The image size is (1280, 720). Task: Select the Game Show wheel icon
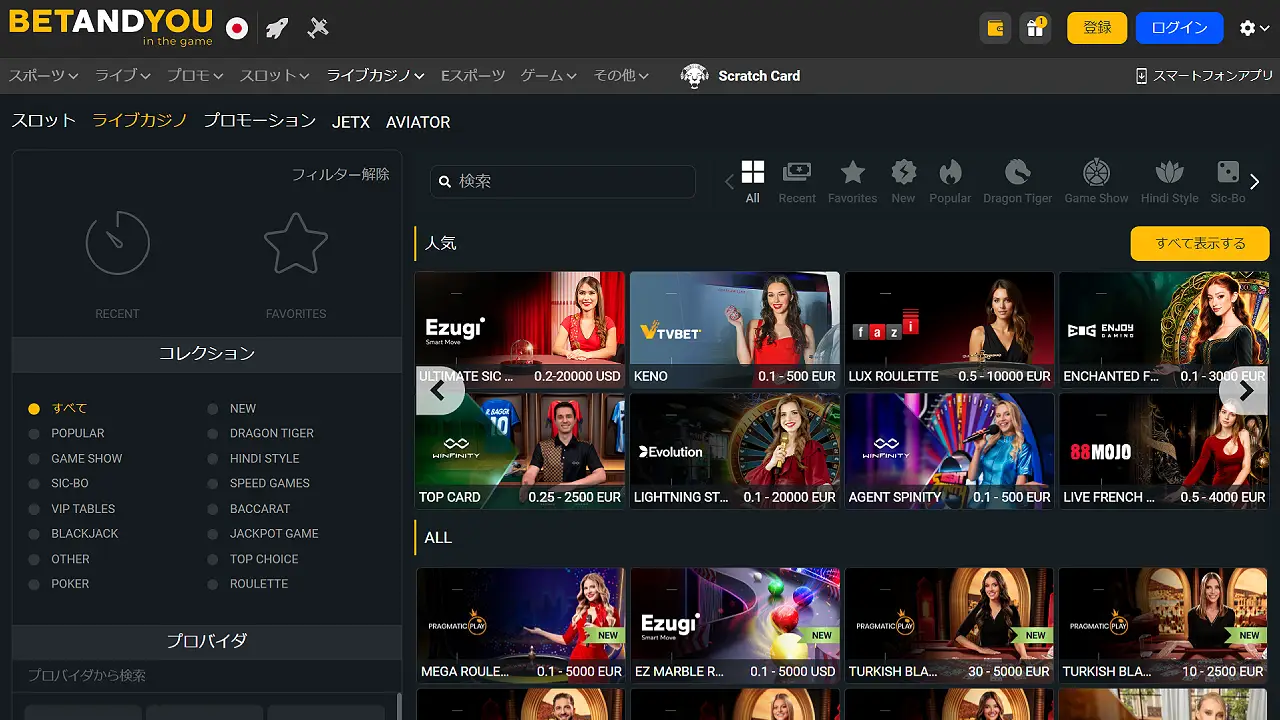1096,173
